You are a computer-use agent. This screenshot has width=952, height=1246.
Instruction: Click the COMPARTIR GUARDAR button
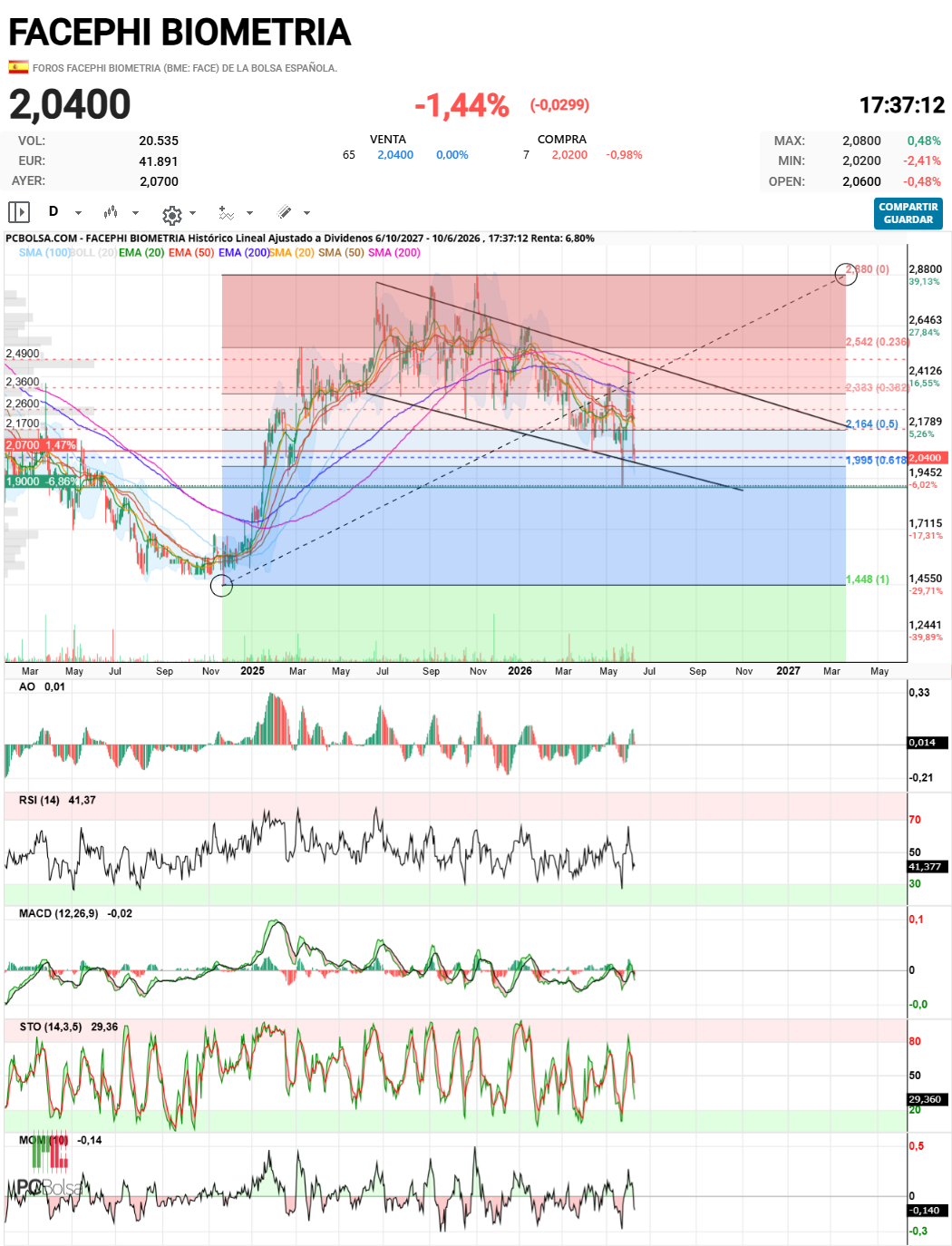pos(908,213)
